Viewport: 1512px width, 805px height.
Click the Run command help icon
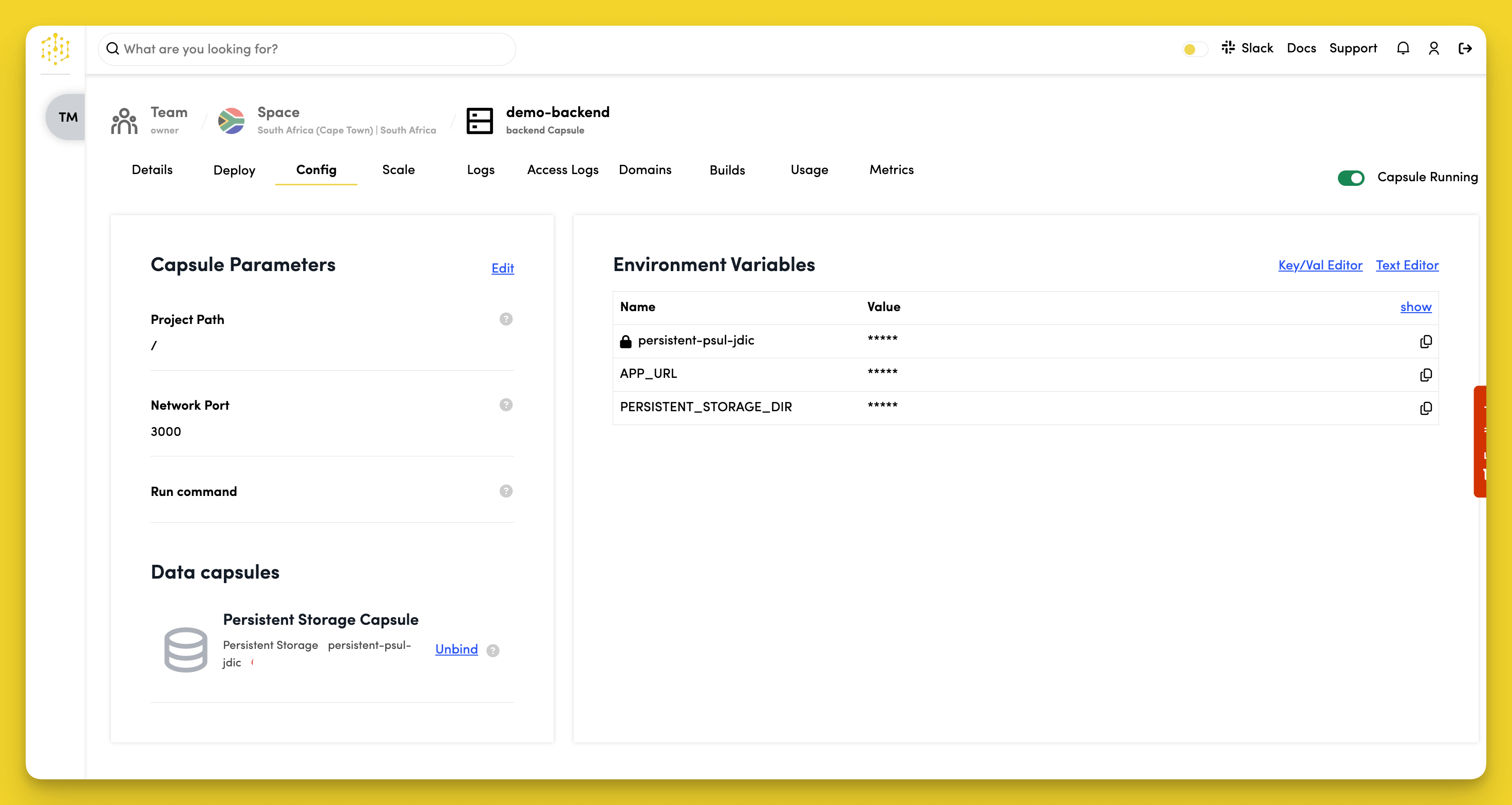pyautogui.click(x=505, y=491)
